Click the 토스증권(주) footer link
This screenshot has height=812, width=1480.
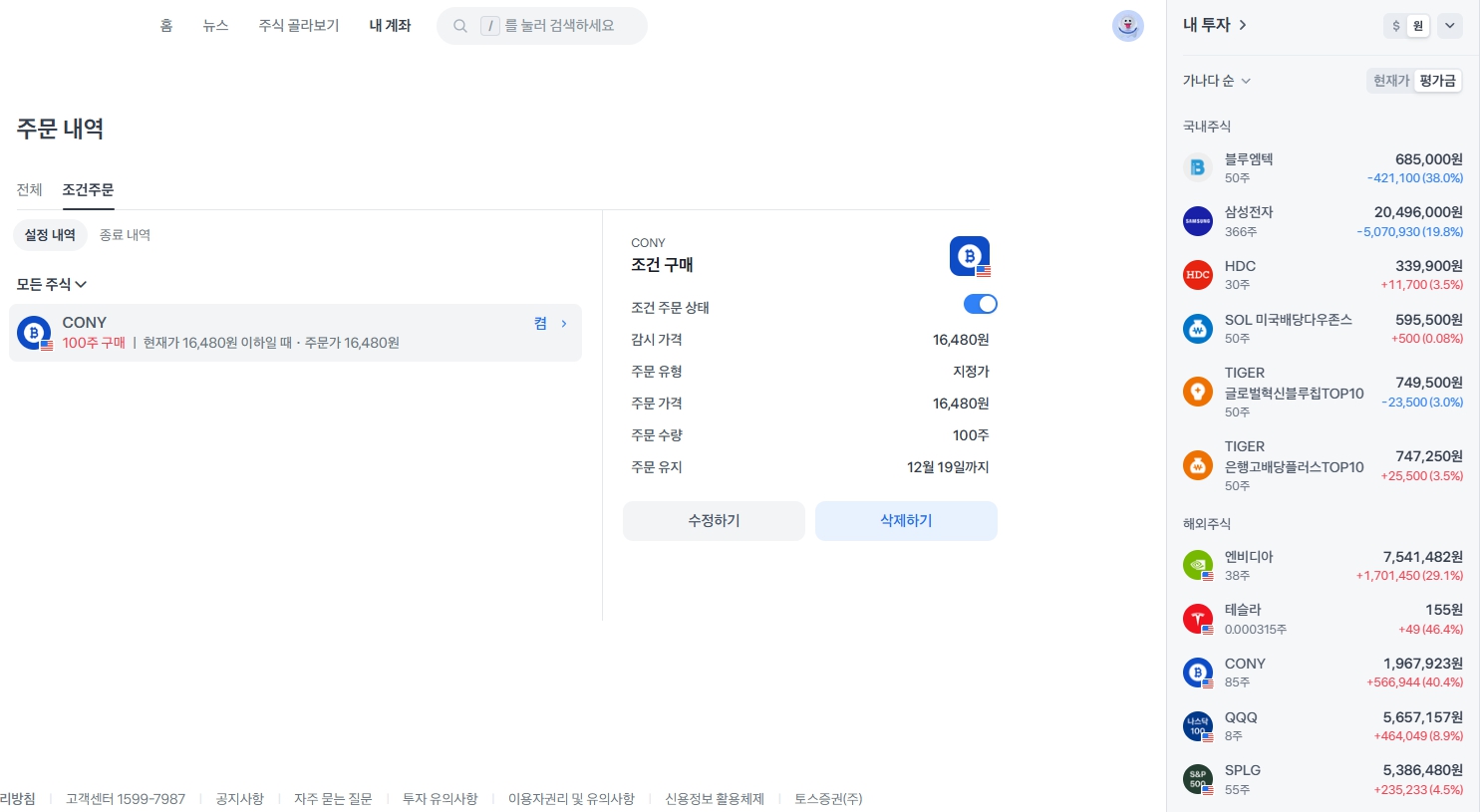coord(828,799)
